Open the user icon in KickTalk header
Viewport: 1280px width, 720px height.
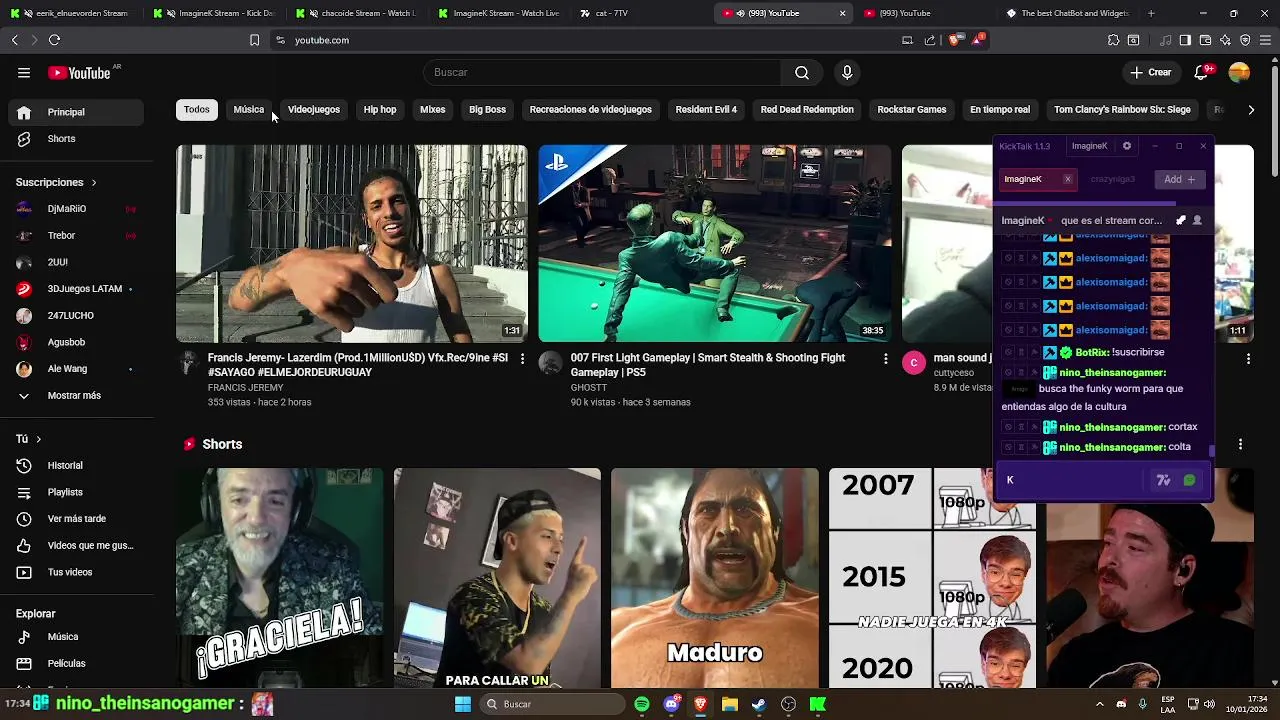click(x=1197, y=220)
